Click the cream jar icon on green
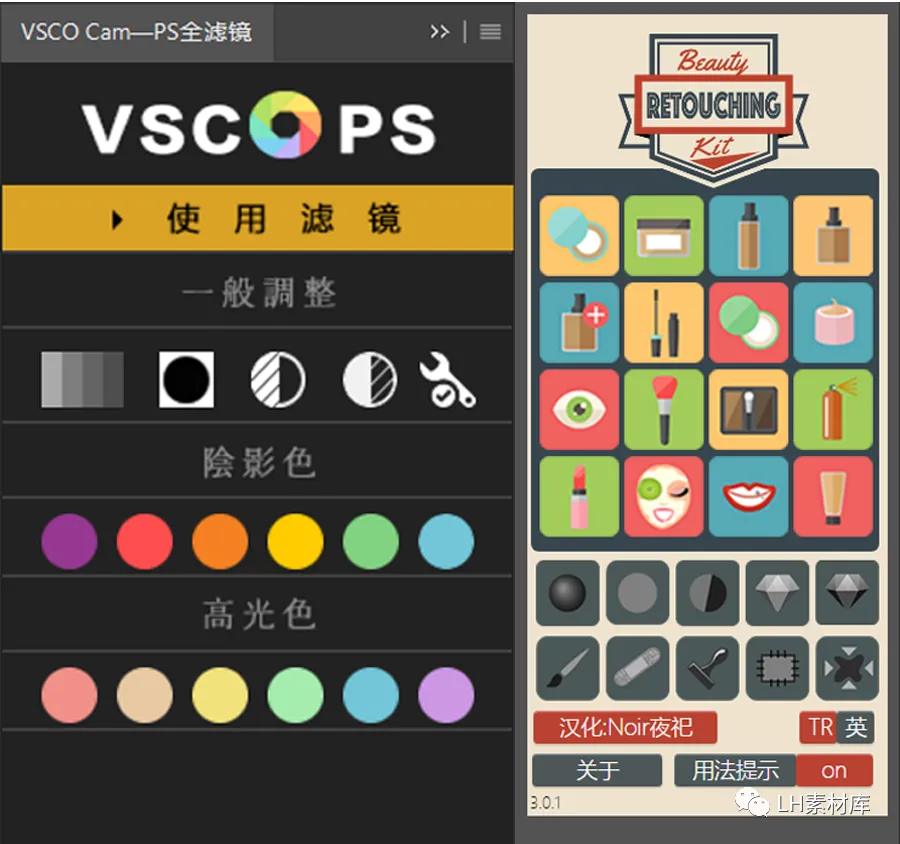The height and width of the screenshot is (844, 900). coord(664,236)
